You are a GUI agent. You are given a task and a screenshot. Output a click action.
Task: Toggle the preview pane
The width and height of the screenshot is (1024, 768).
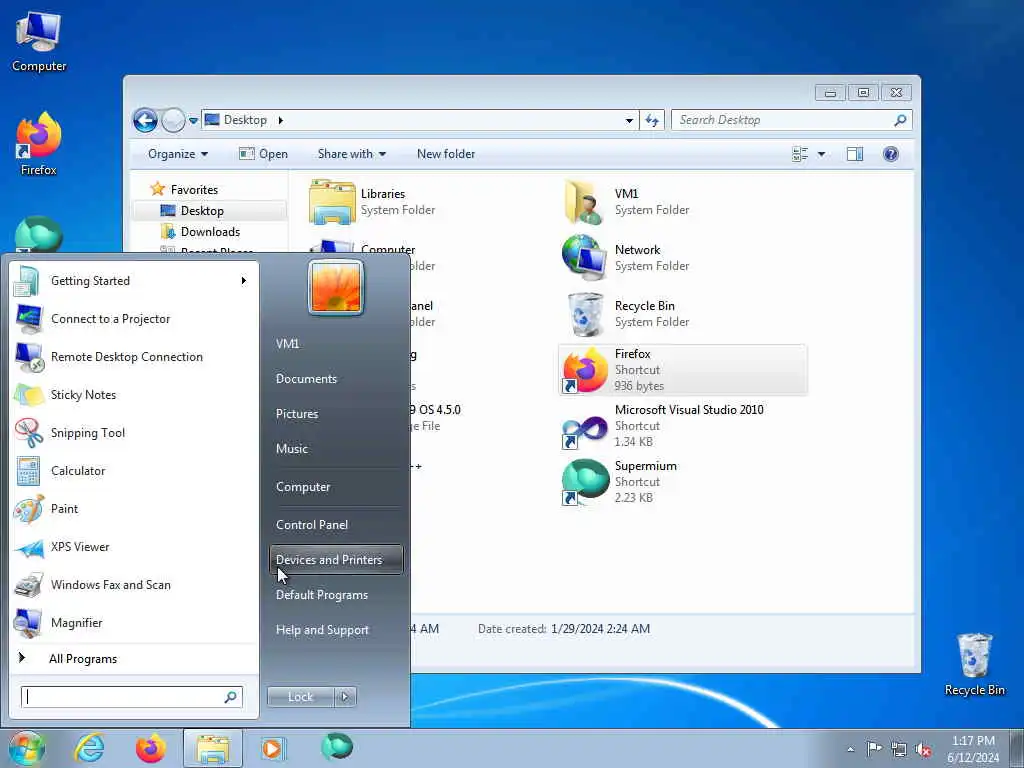(x=855, y=154)
